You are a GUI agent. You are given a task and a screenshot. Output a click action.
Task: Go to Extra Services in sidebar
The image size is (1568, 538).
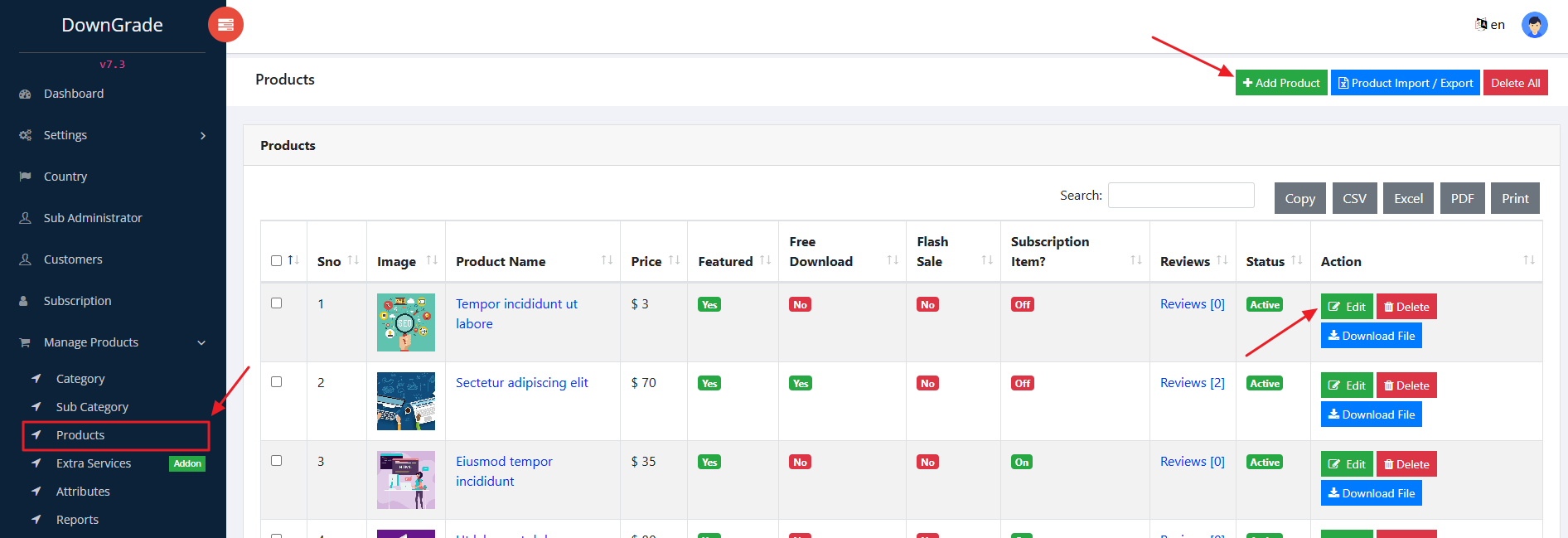(x=94, y=463)
